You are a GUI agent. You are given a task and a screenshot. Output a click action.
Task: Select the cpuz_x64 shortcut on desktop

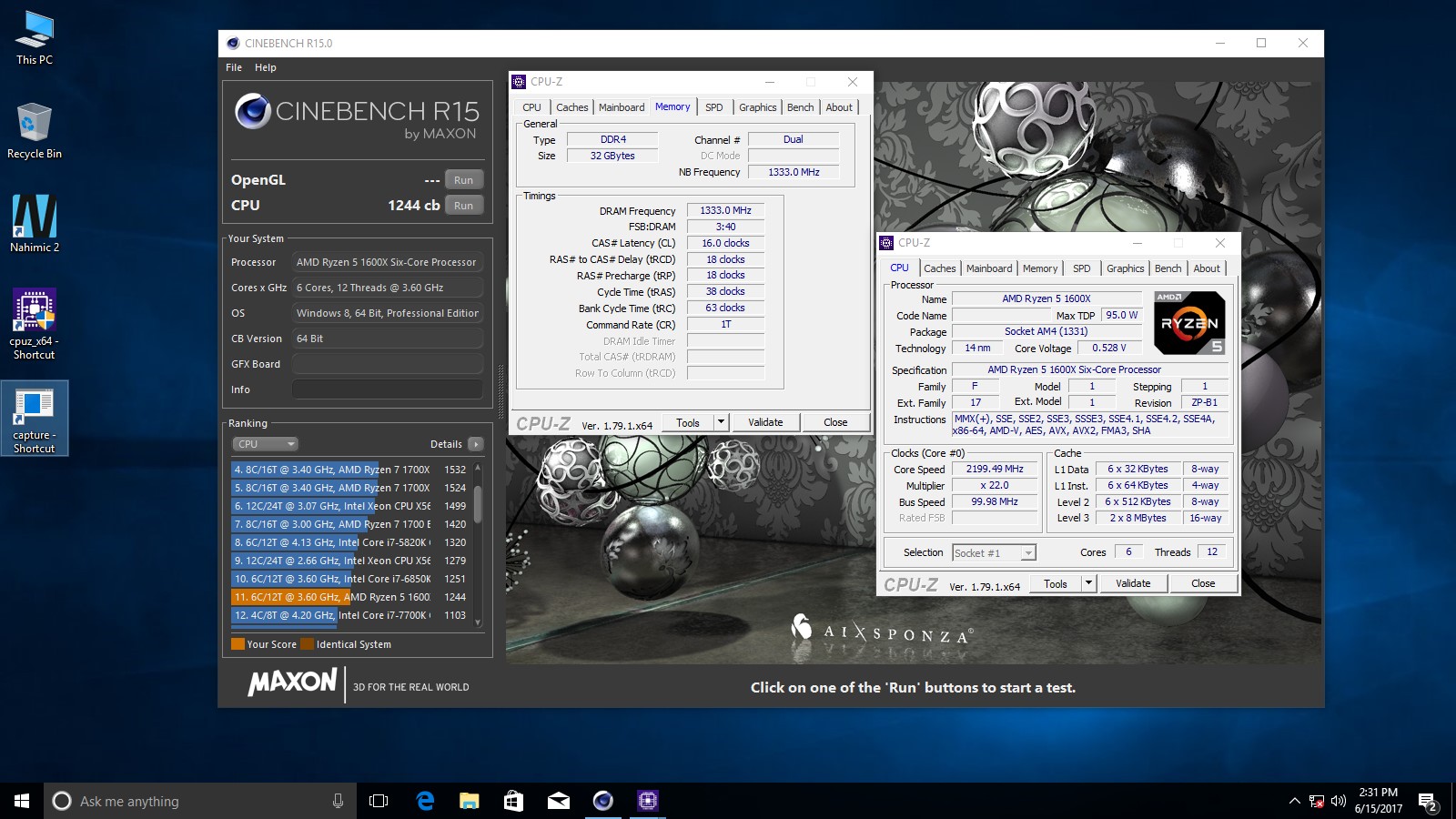tap(35, 324)
